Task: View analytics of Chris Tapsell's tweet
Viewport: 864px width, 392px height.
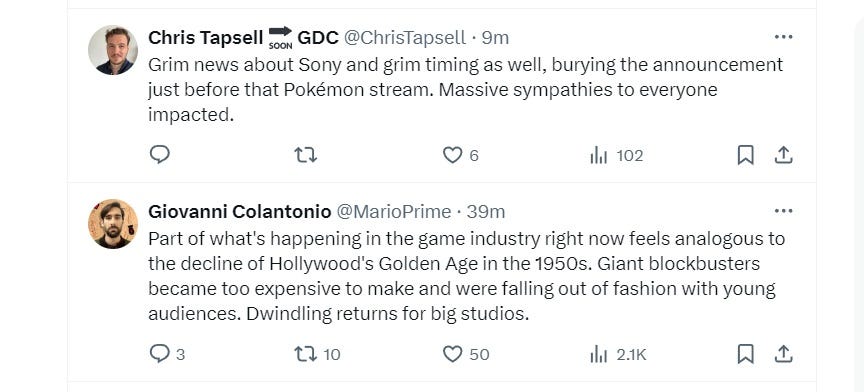Action: [598, 156]
